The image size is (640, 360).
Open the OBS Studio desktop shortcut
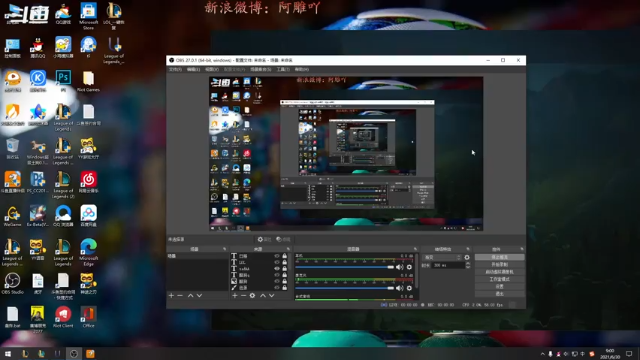(13, 283)
